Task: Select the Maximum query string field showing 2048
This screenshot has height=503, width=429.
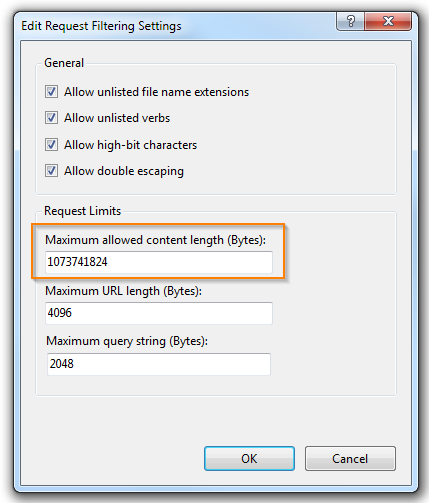Action: 159,364
